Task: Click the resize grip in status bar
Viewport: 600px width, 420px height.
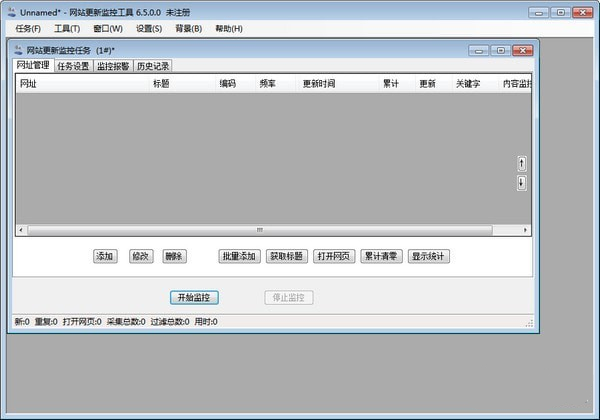Action: click(529, 324)
